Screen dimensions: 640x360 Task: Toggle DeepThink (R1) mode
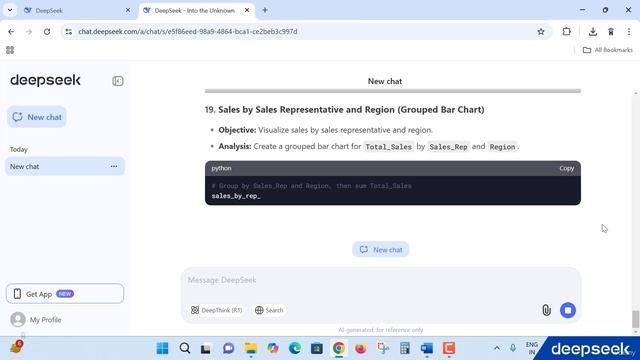(x=216, y=310)
